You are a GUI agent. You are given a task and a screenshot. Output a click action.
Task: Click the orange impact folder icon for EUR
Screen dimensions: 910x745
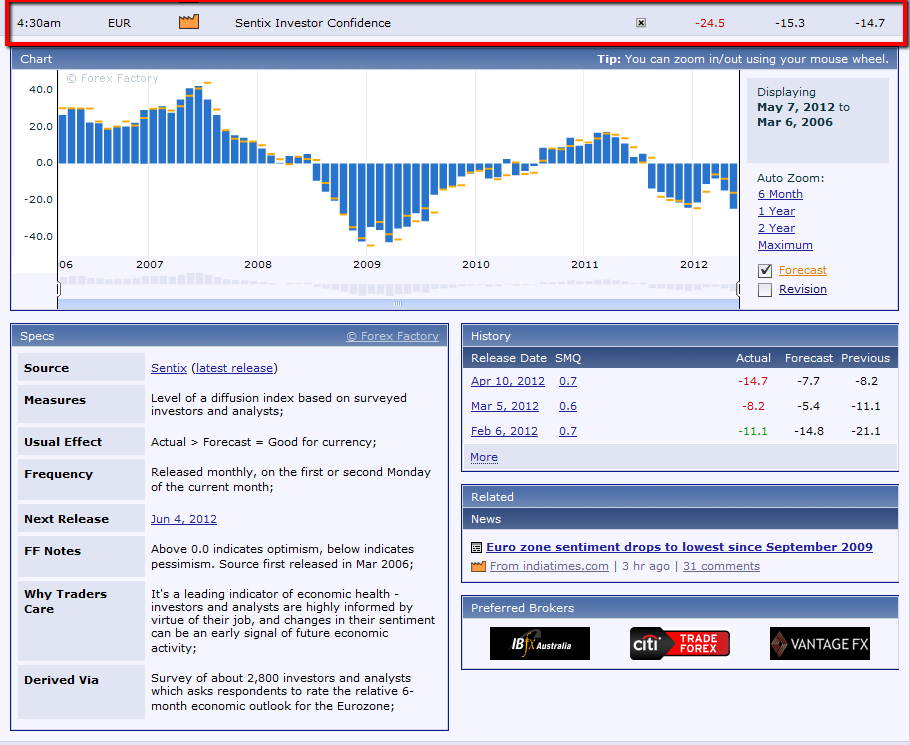[x=189, y=22]
